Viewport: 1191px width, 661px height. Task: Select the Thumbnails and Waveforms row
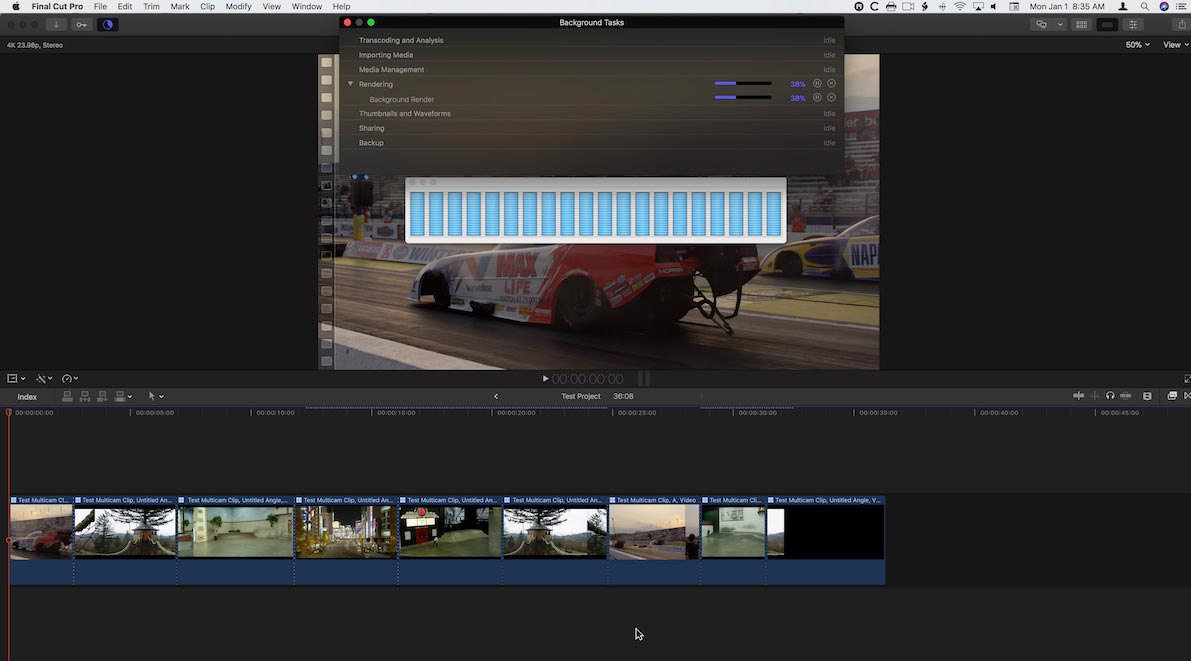[591, 113]
